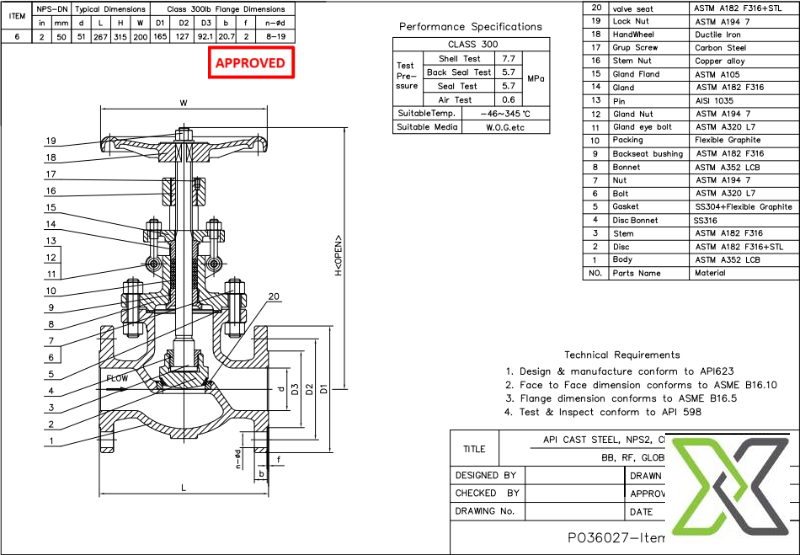Select callout number 20 near the valve seat
This screenshot has width=800, height=555.
click(274, 297)
